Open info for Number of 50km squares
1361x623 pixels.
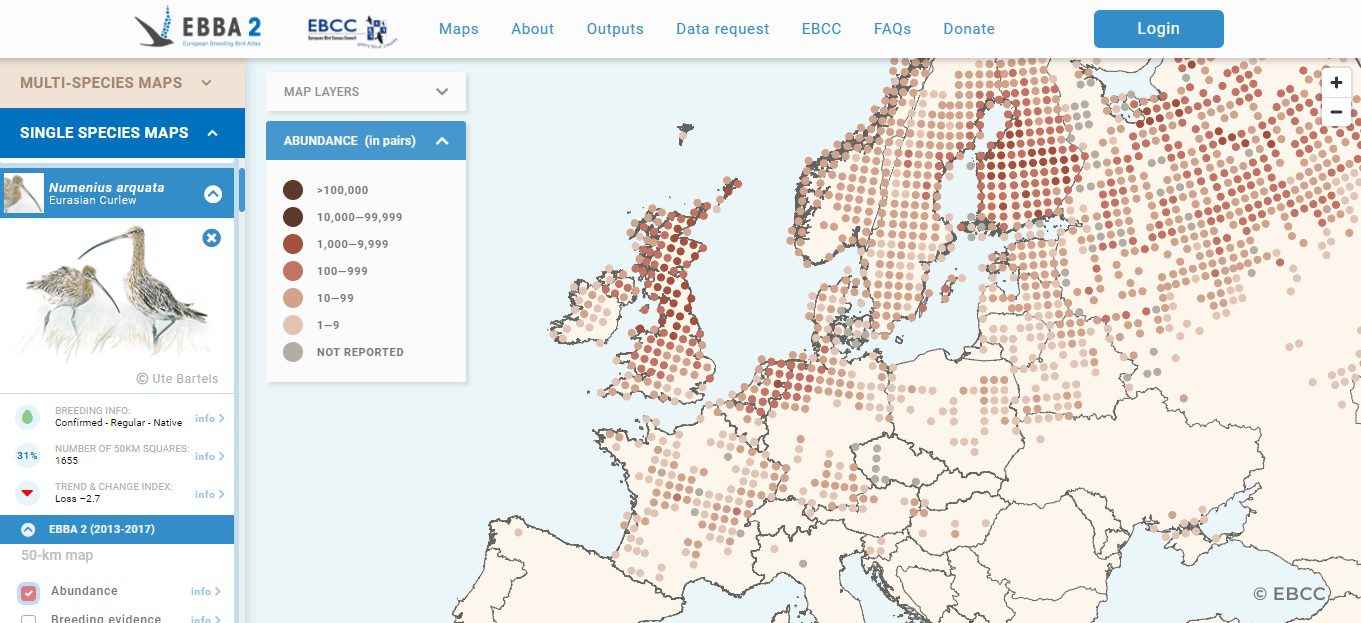tap(209, 457)
